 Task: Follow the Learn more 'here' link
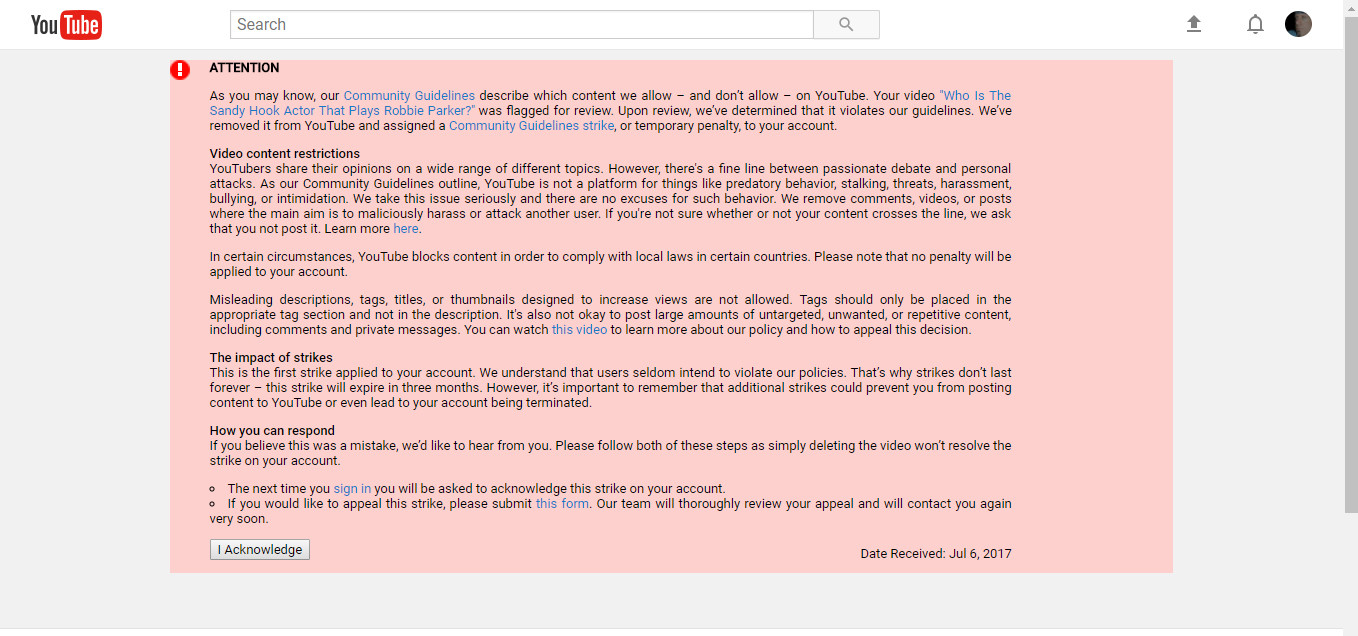(405, 229)
